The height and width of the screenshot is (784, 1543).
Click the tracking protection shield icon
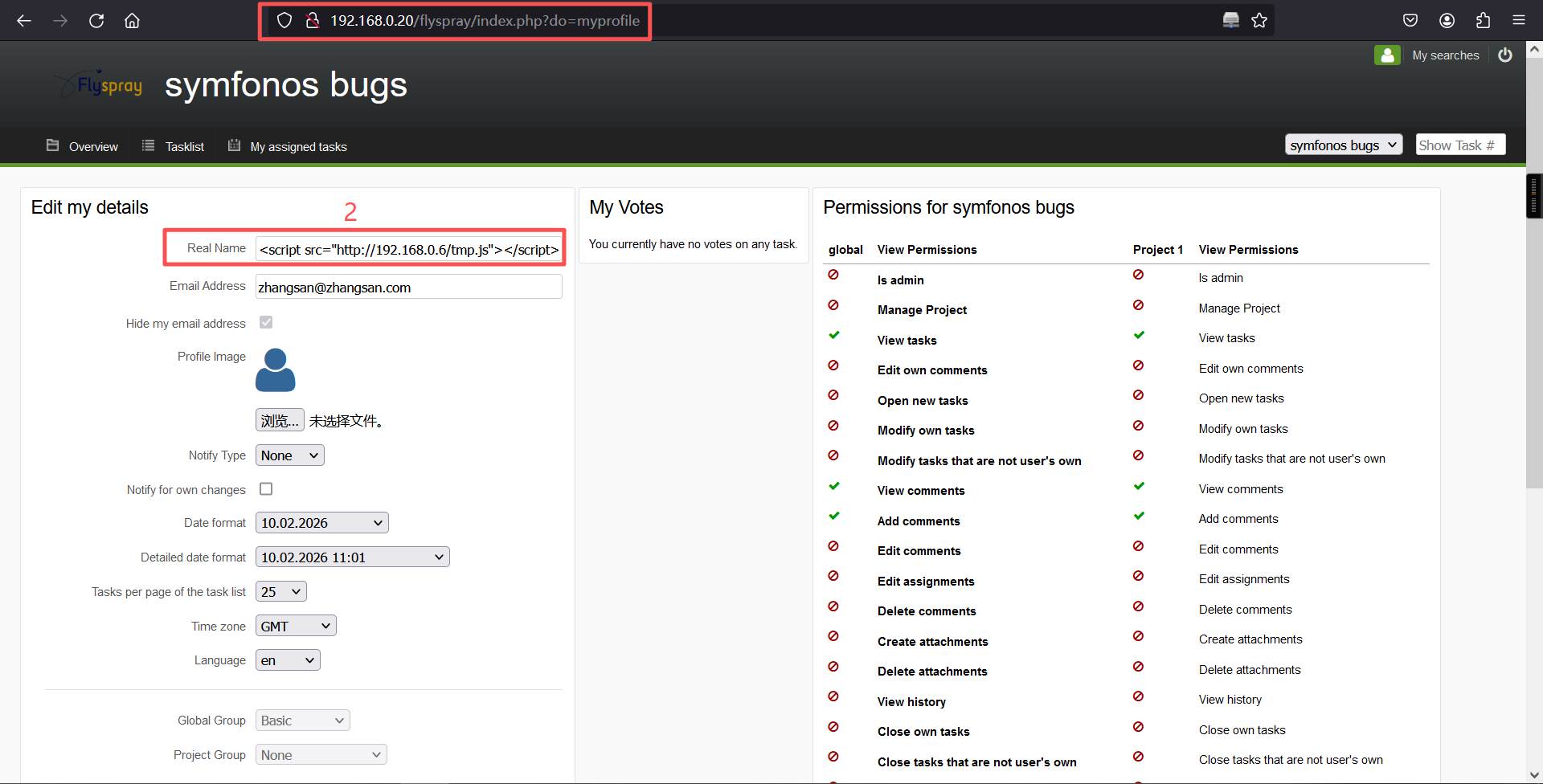coord(284,21)
